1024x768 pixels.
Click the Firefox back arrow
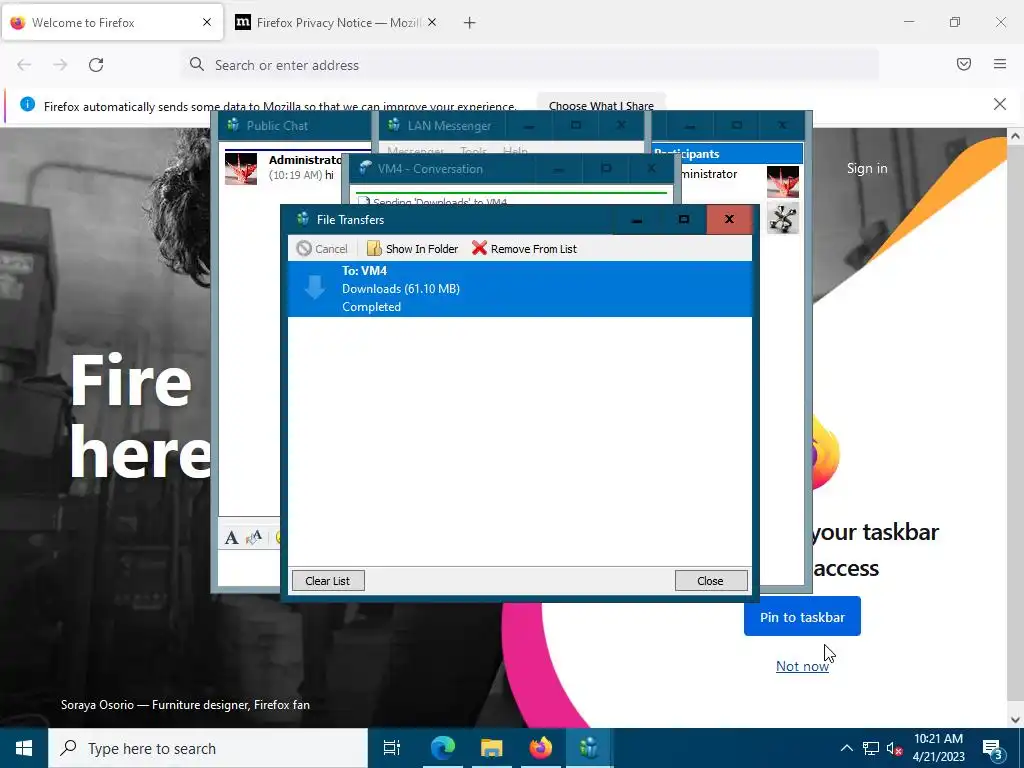click(x=24, y=65)
